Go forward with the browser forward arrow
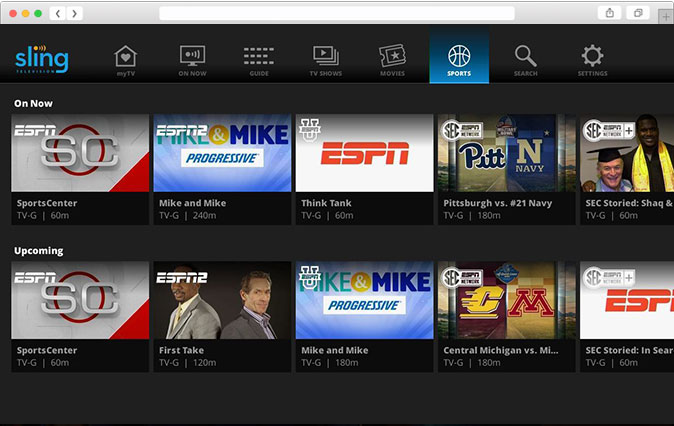Viewport: 674px width, 426px height. coord(74,14)
